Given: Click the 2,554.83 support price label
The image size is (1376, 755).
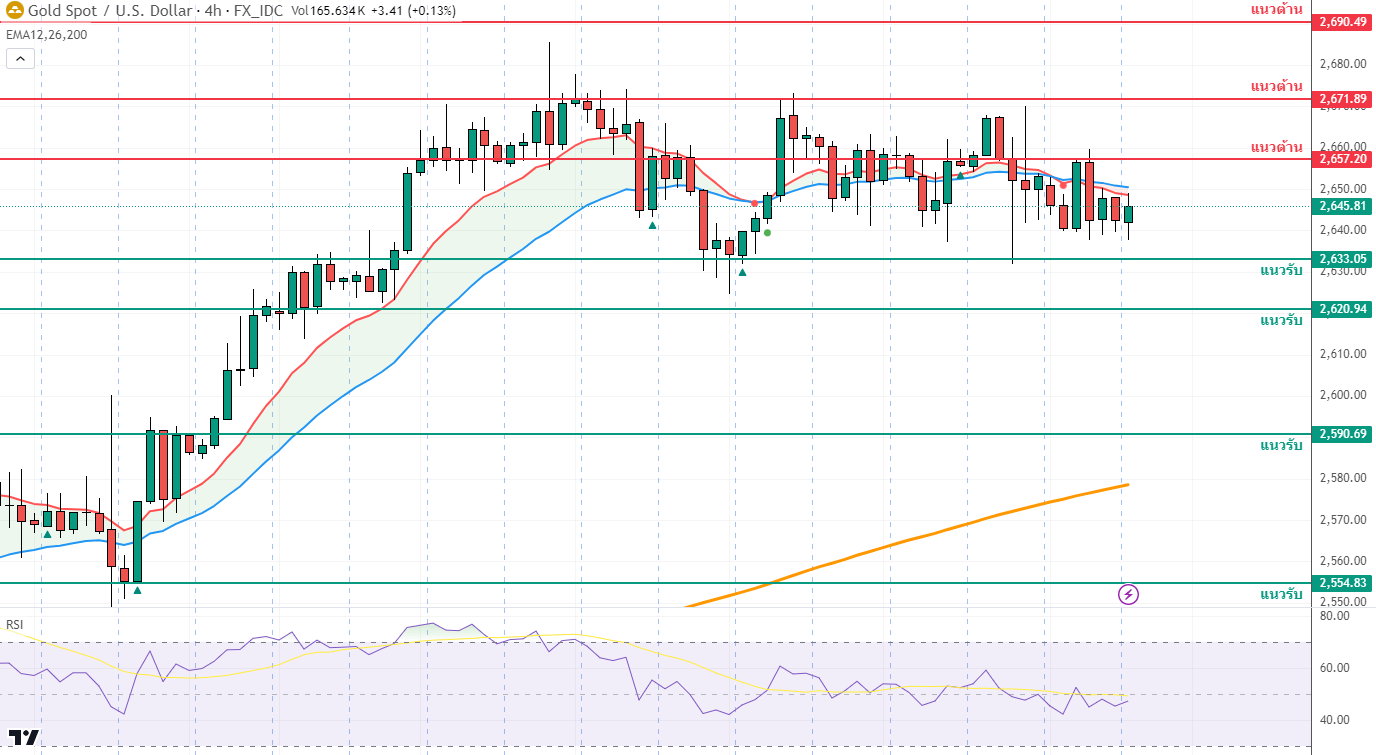Looking at the screenshot, I should (1343, 583).
